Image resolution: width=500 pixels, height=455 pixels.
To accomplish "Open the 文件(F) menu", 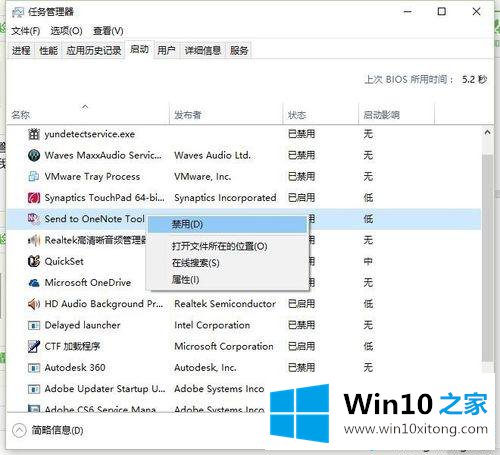I will [x=26, y=31].
